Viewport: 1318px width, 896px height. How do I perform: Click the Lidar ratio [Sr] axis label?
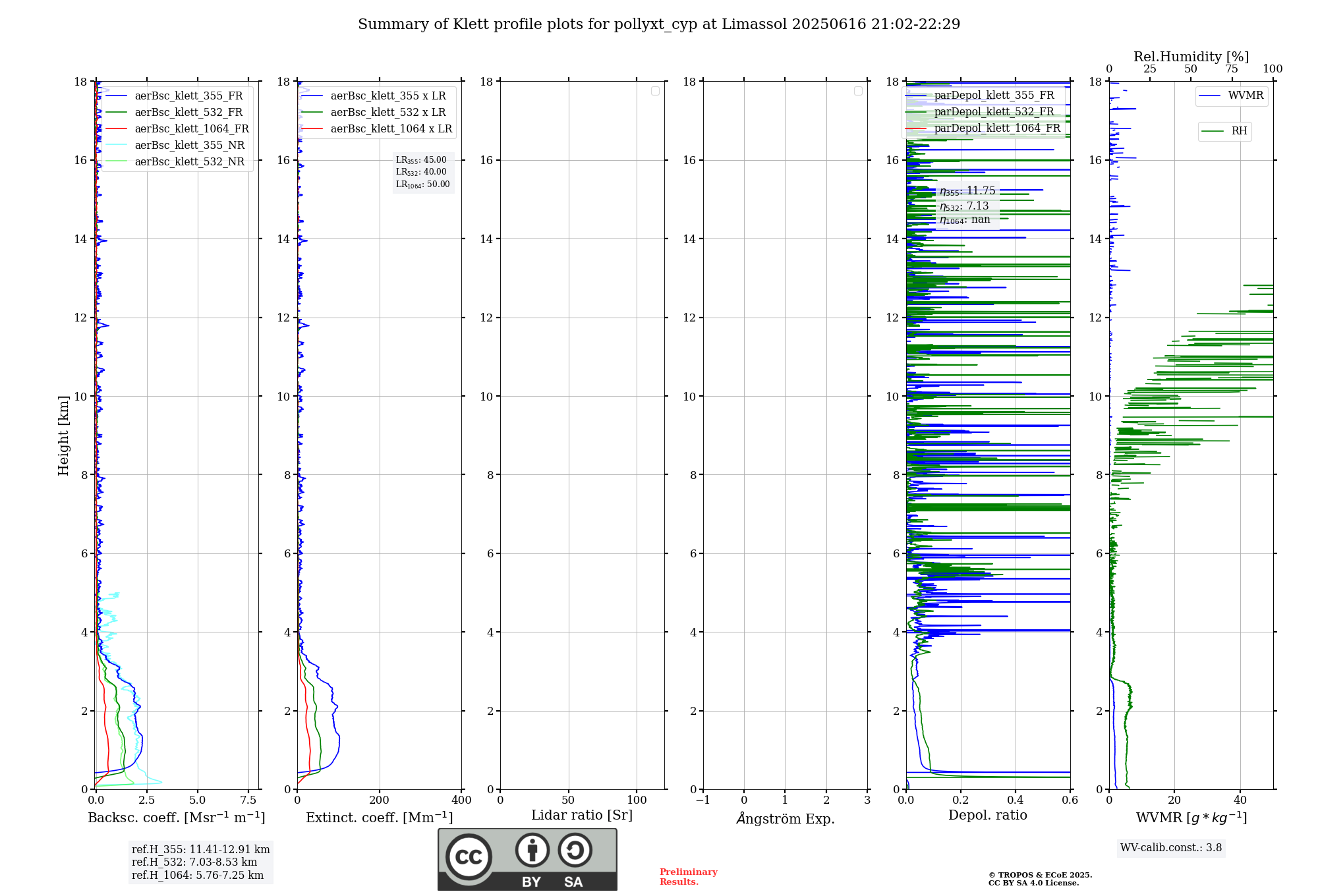pos(582,816)
